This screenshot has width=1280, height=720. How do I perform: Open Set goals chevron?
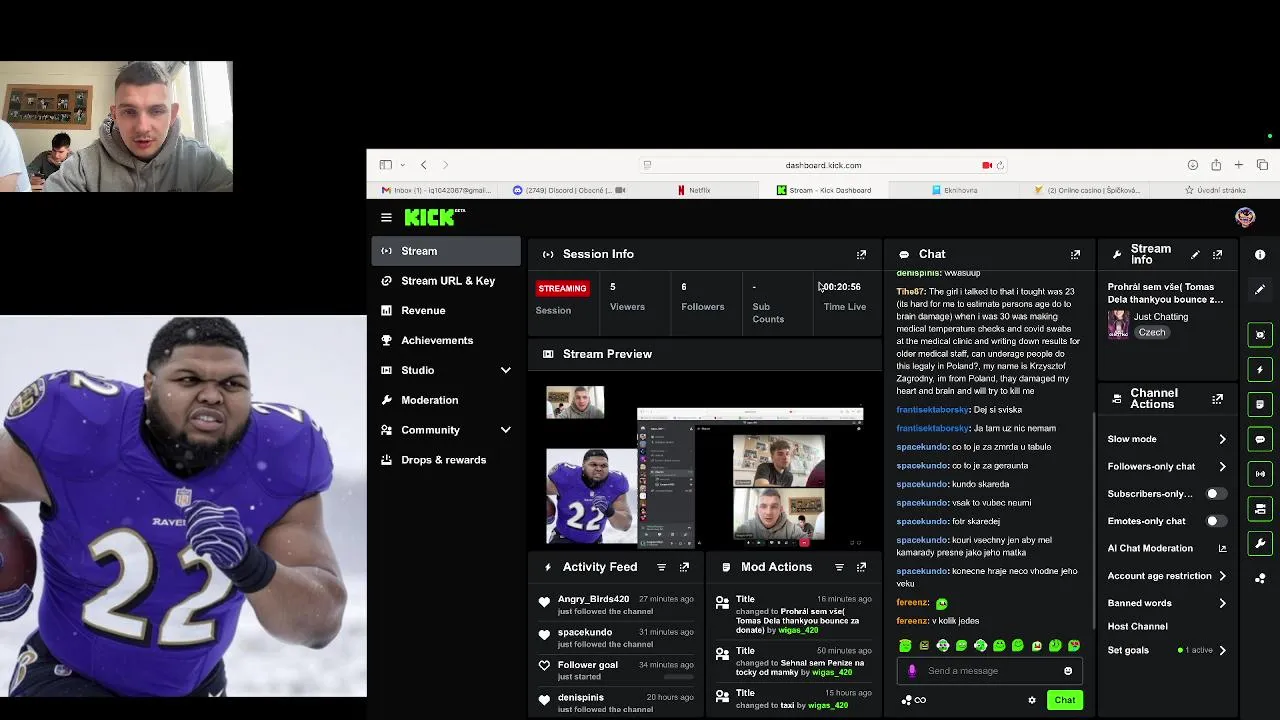pos(1222,650)
